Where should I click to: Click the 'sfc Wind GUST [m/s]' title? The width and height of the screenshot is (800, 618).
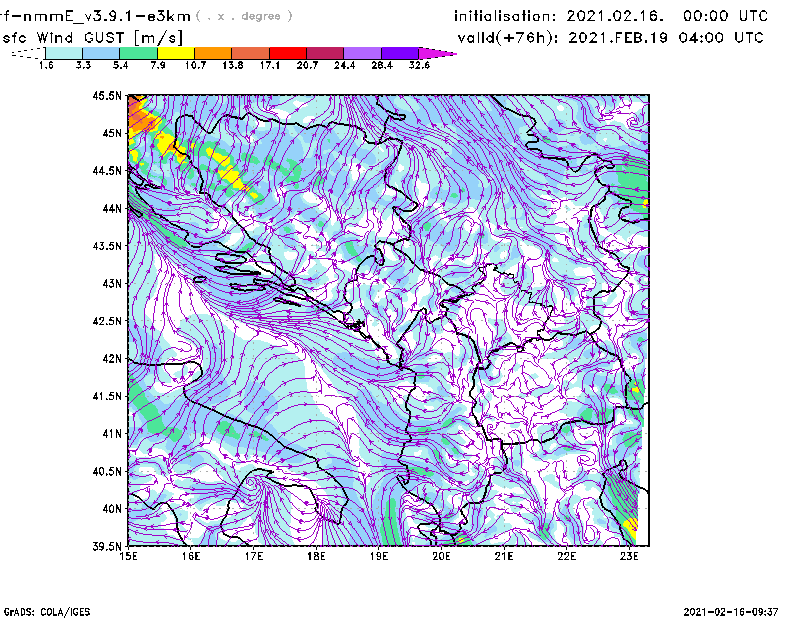point(92,38)
